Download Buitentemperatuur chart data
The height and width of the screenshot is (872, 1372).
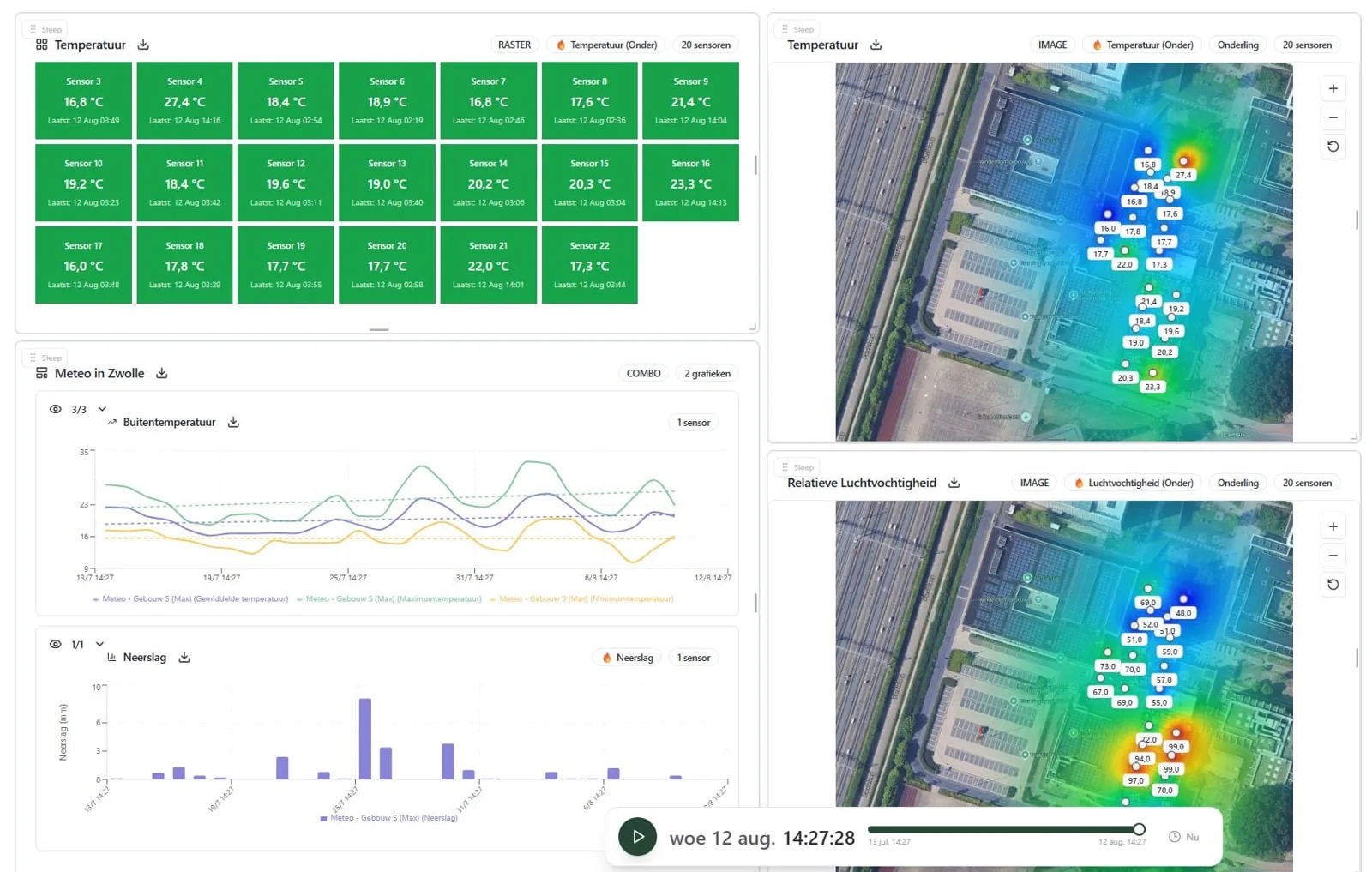tap(233, 422)
